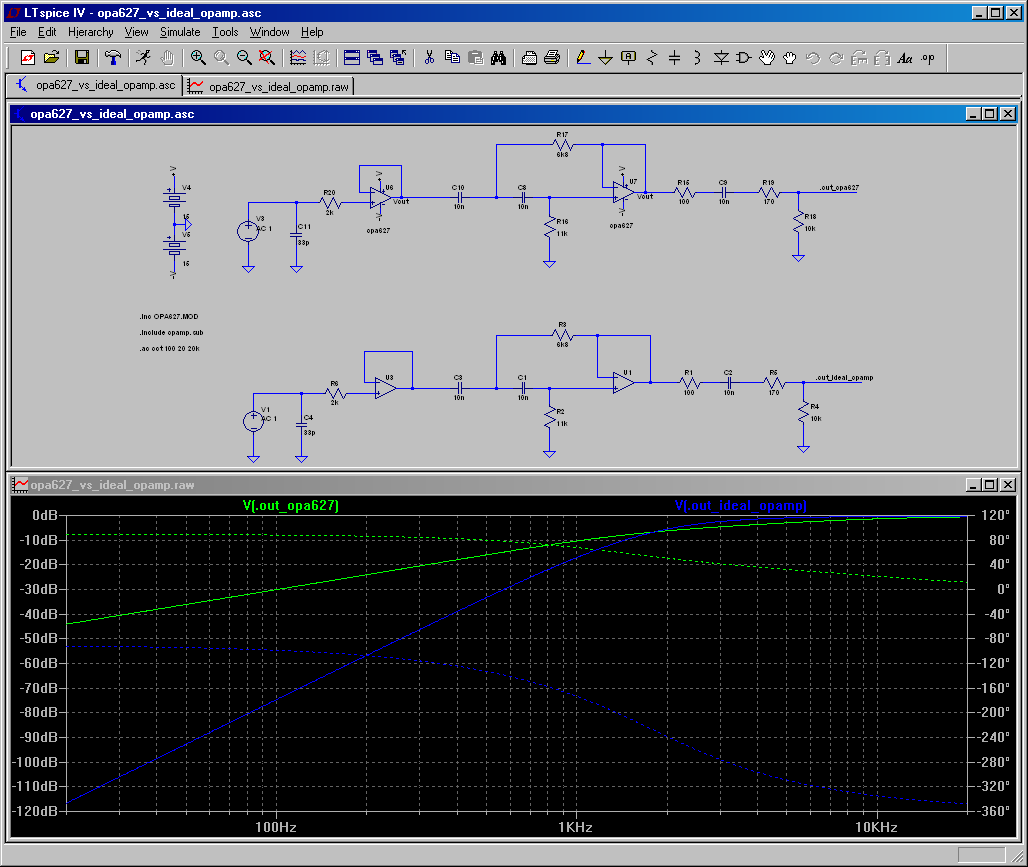Select the Label Net tool
The height and width of the screenshot is (867, 1028).
(x=628, y=58)
